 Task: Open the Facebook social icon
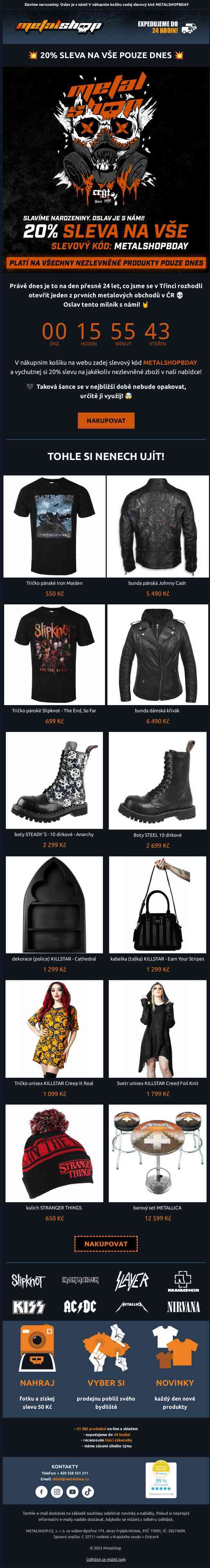(41, 1491)
